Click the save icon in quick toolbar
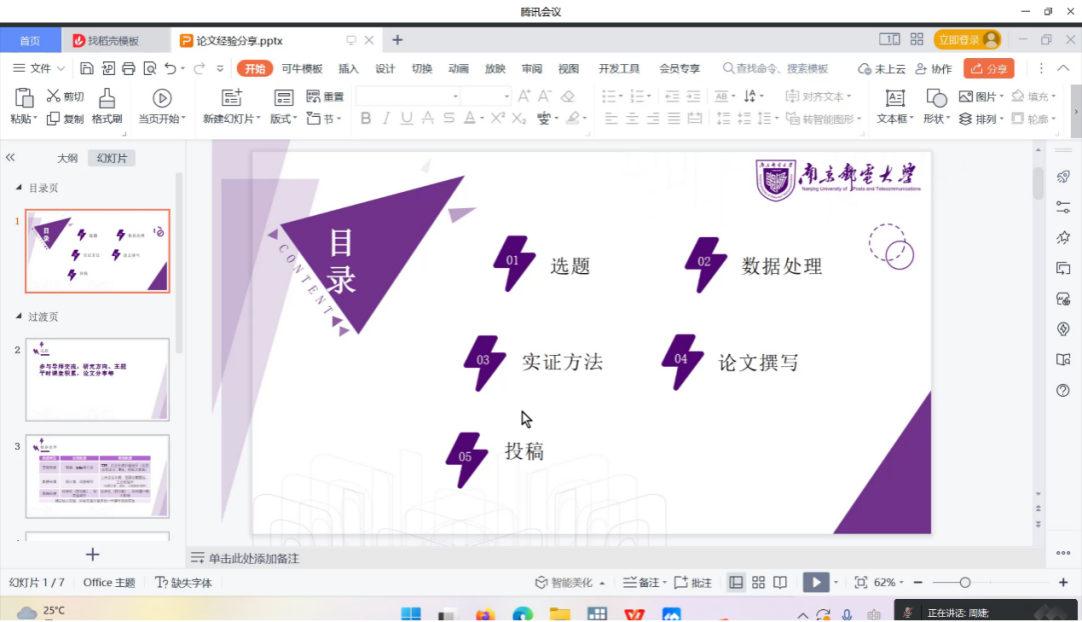Screen dimensions: 1082x622 click(x=86, y=69)
